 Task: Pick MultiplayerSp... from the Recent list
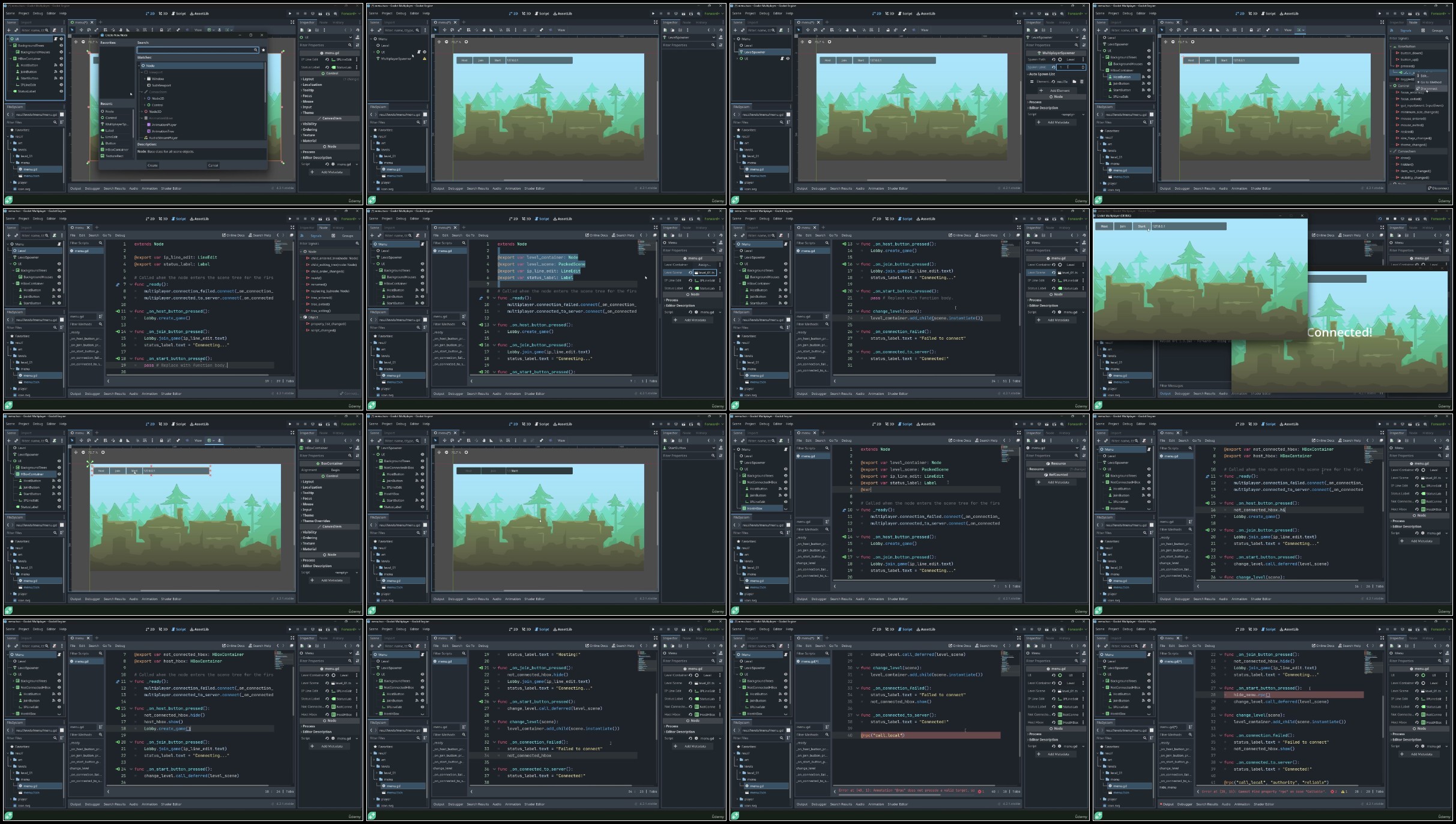[115, 124]
